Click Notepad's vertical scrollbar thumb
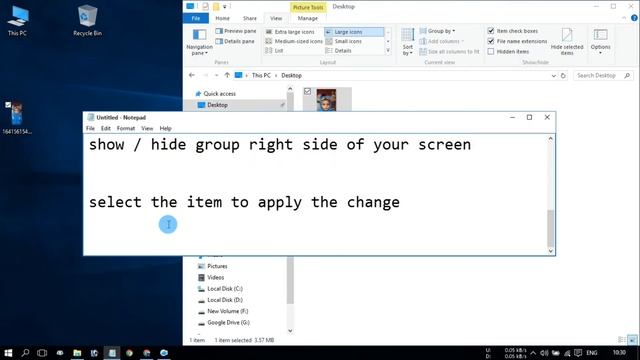 [551, 228]
